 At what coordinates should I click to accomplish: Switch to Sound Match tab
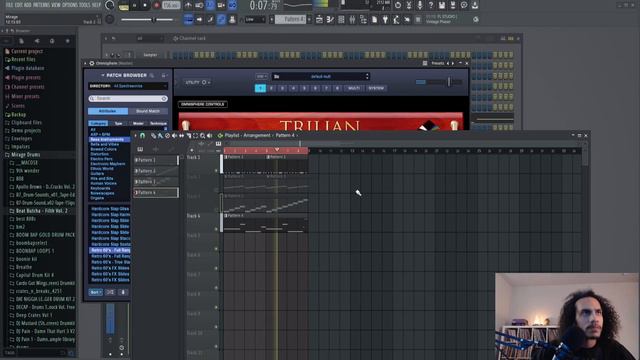click(x=148, y=111)
